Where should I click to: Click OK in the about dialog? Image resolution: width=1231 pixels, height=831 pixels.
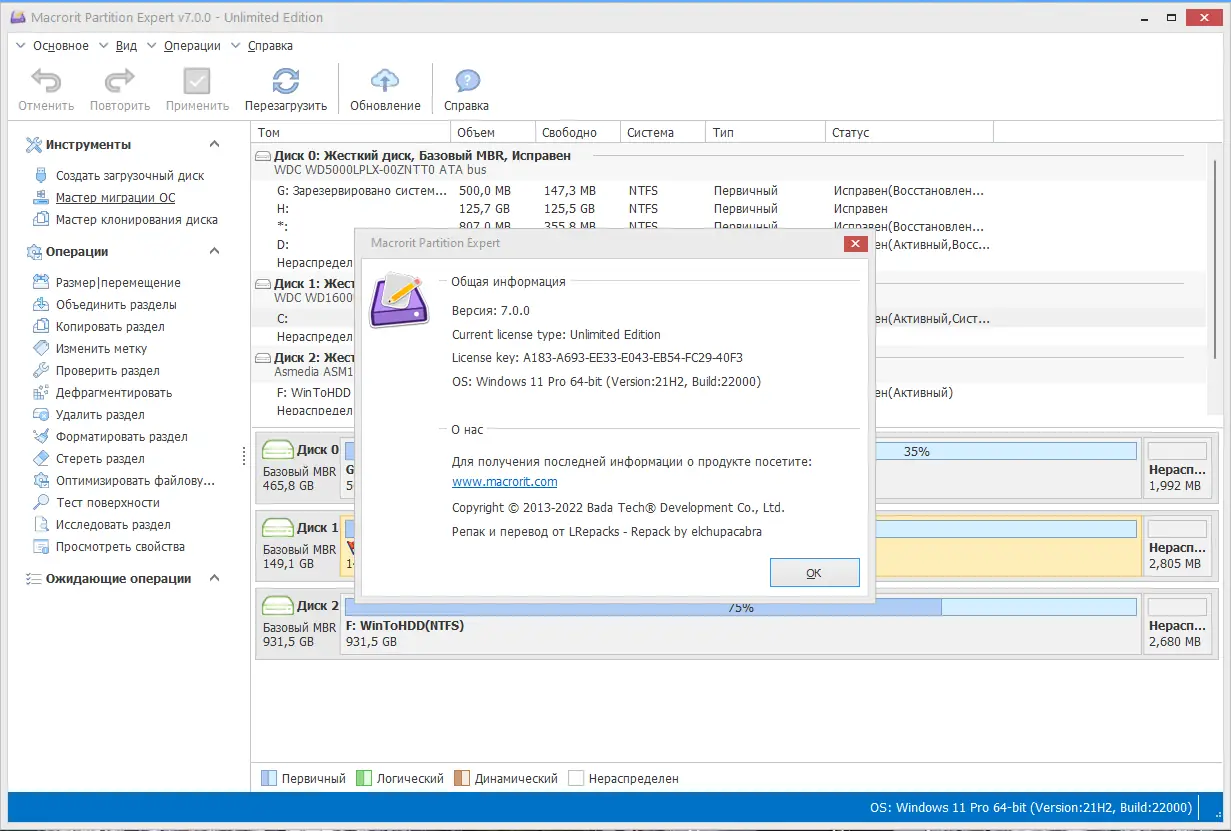click(814, 573)
